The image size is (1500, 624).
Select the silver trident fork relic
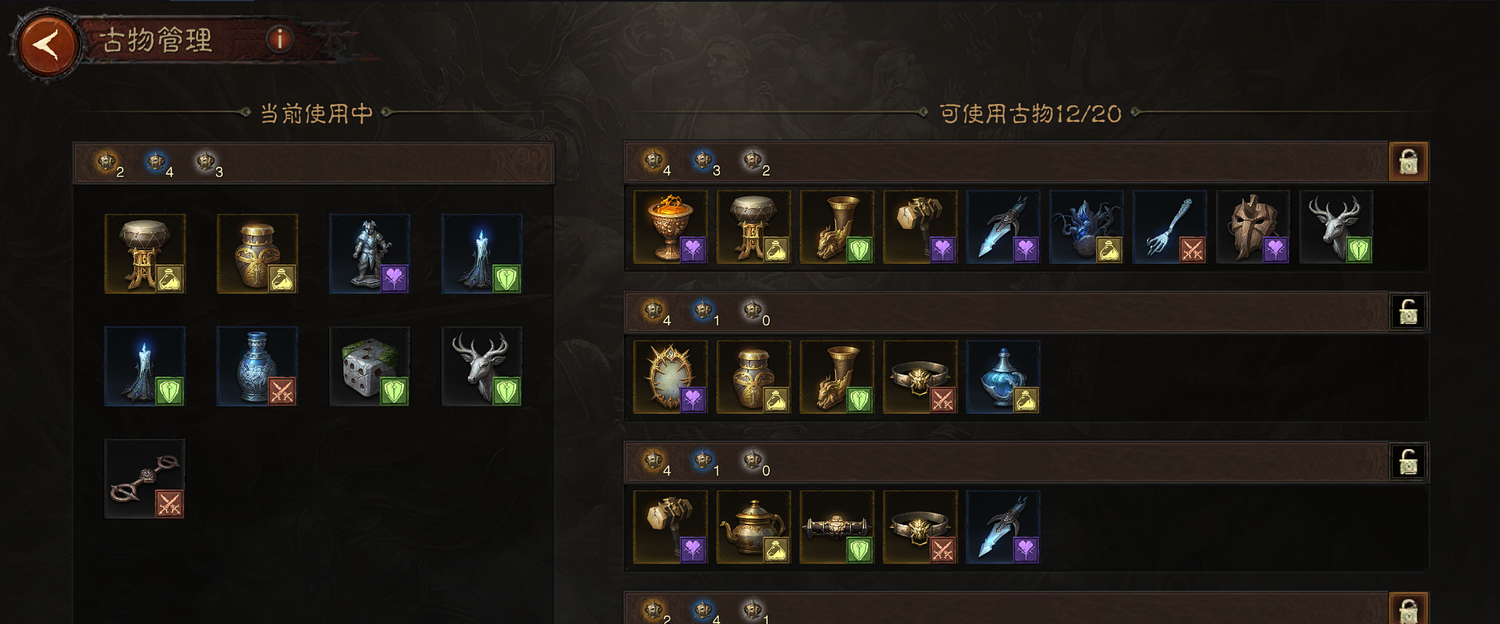(1170, 227)
